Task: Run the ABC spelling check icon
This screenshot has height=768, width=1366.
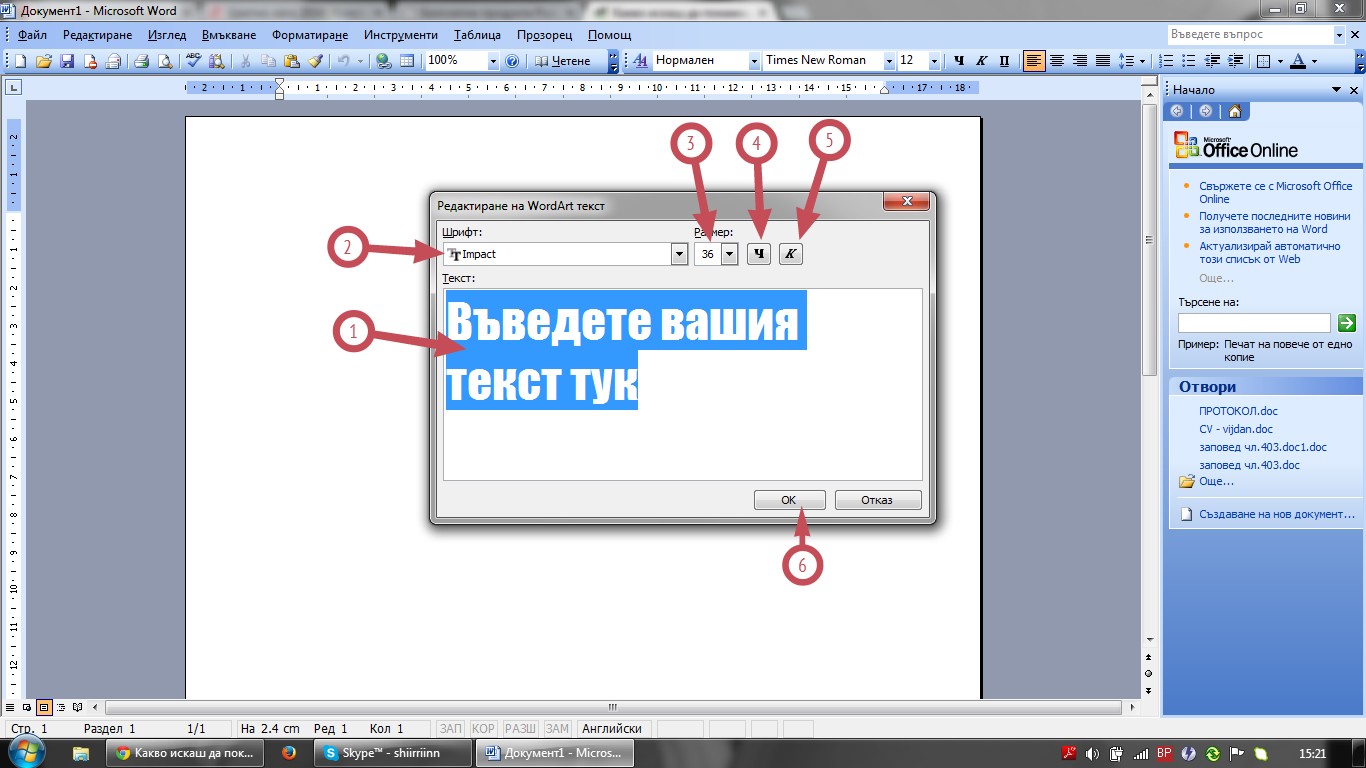Action: tap(193, 61)
